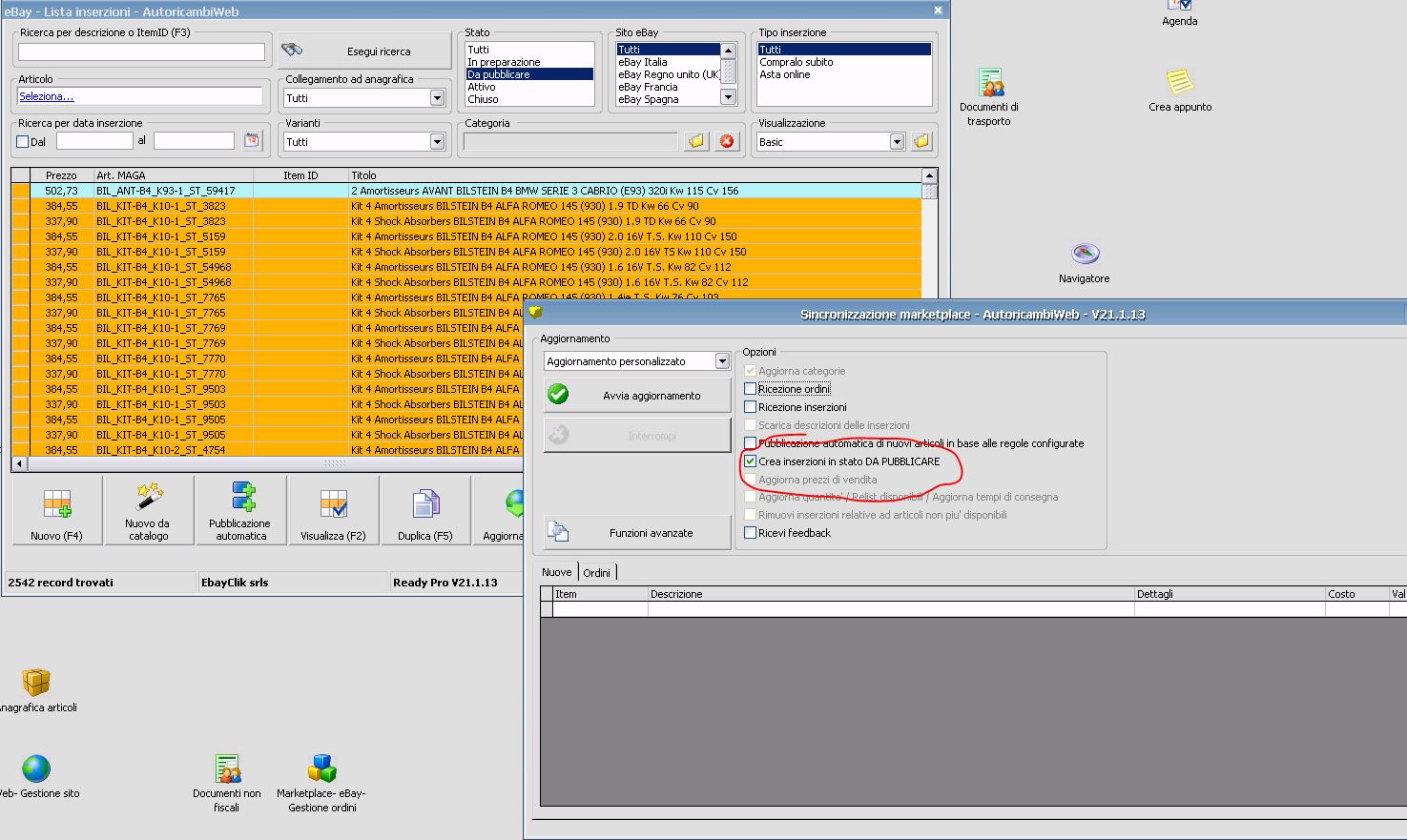The width and height of the screenshot is (1407, 840).
Task: Launch Pubblicazione automatica from the bottom toolbar
Action: tap(241, 511)
